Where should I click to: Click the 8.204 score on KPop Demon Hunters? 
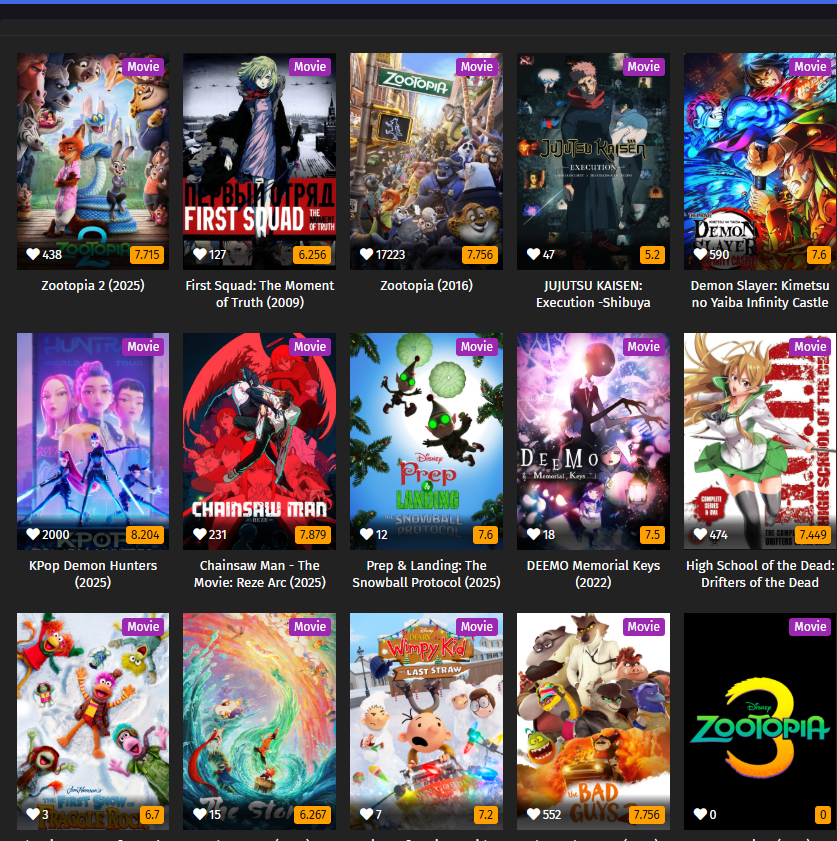[145, 535]
